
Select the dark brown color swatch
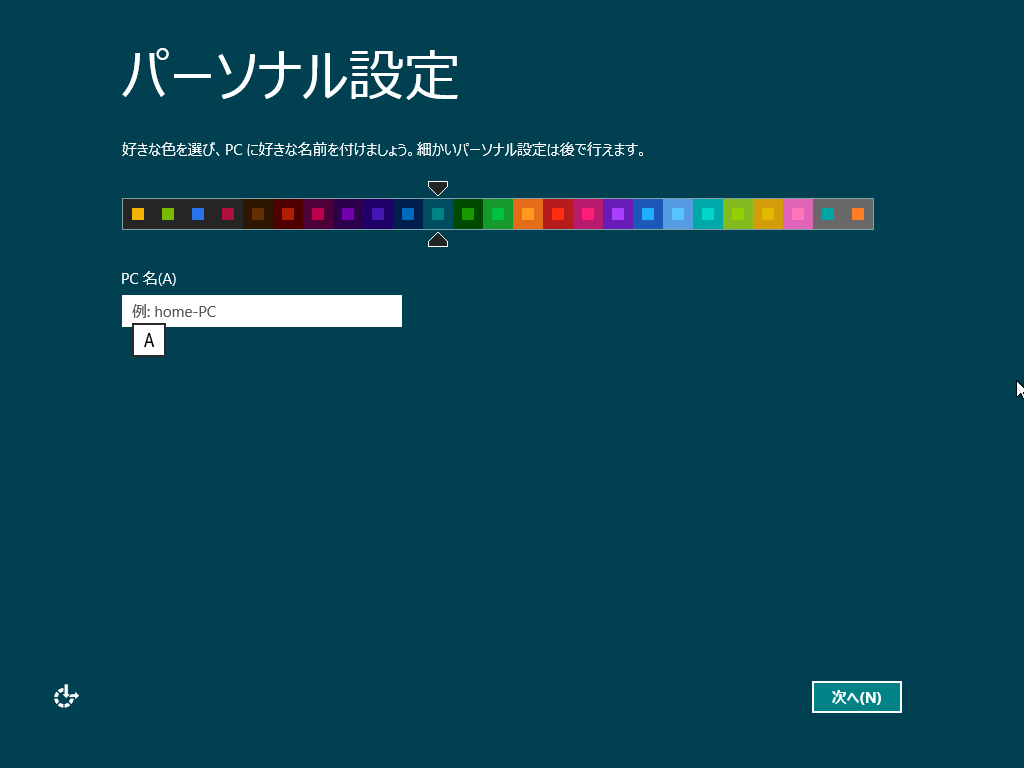pyautogui.click(x=258, y=214)
